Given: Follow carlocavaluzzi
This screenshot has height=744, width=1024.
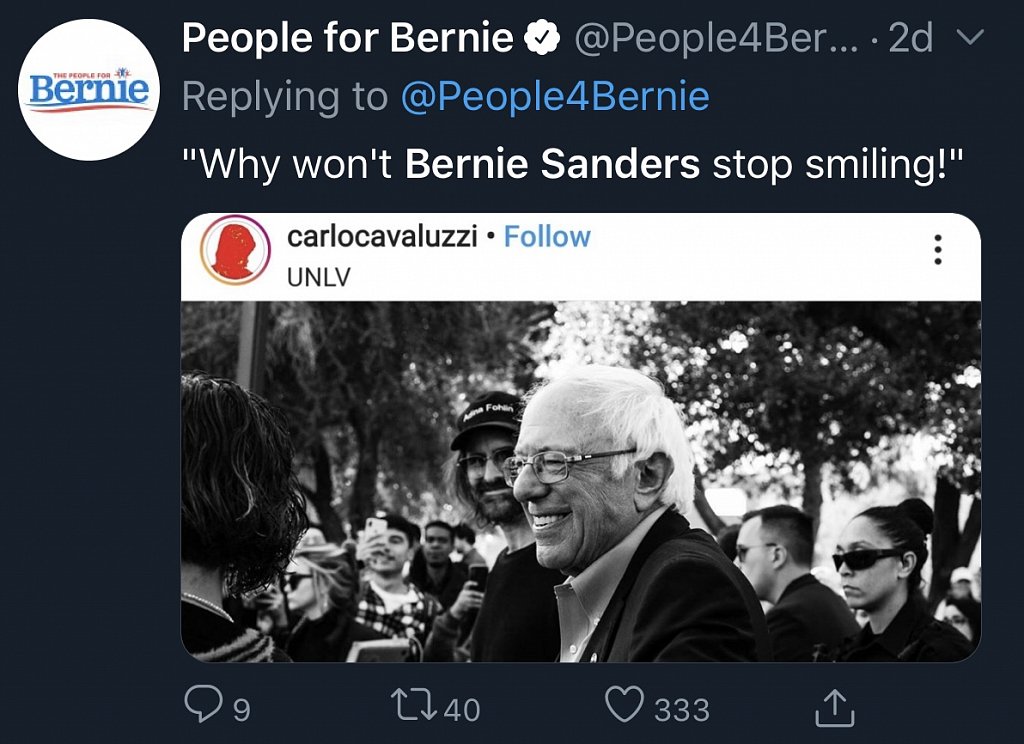Looking at the screenshot, I should pos(547,237).
